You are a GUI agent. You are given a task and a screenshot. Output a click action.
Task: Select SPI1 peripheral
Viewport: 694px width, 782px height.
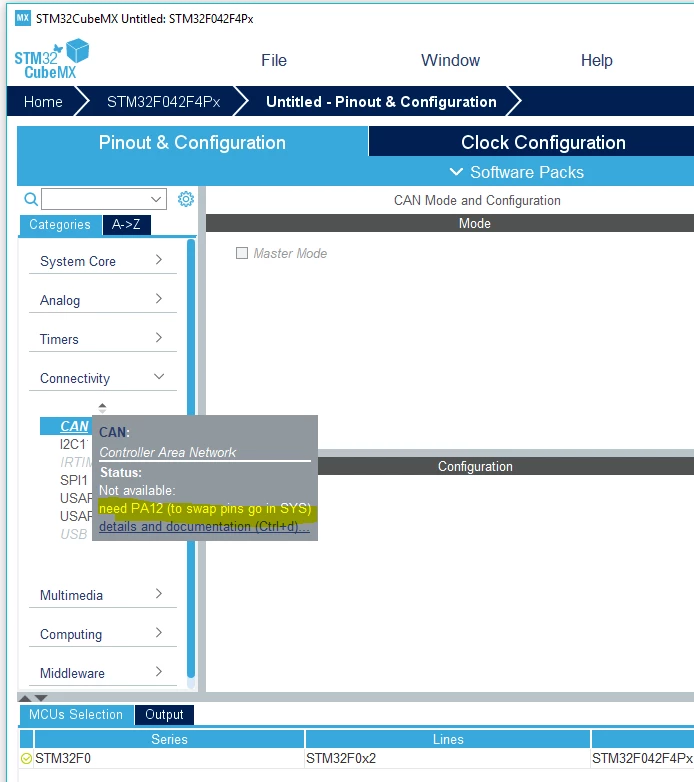74,480
